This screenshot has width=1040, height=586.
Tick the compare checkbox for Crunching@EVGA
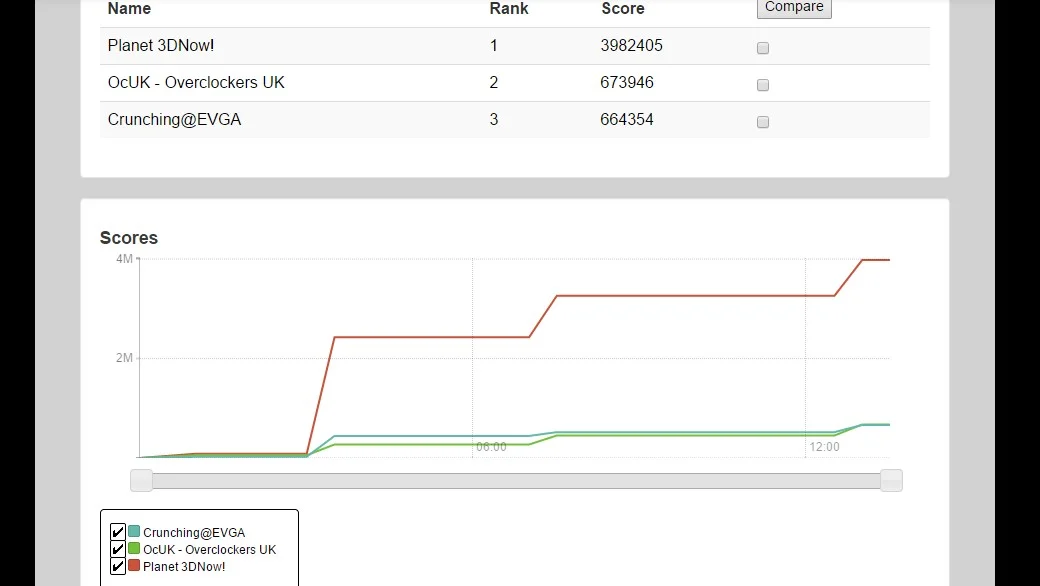click(763, 122)
